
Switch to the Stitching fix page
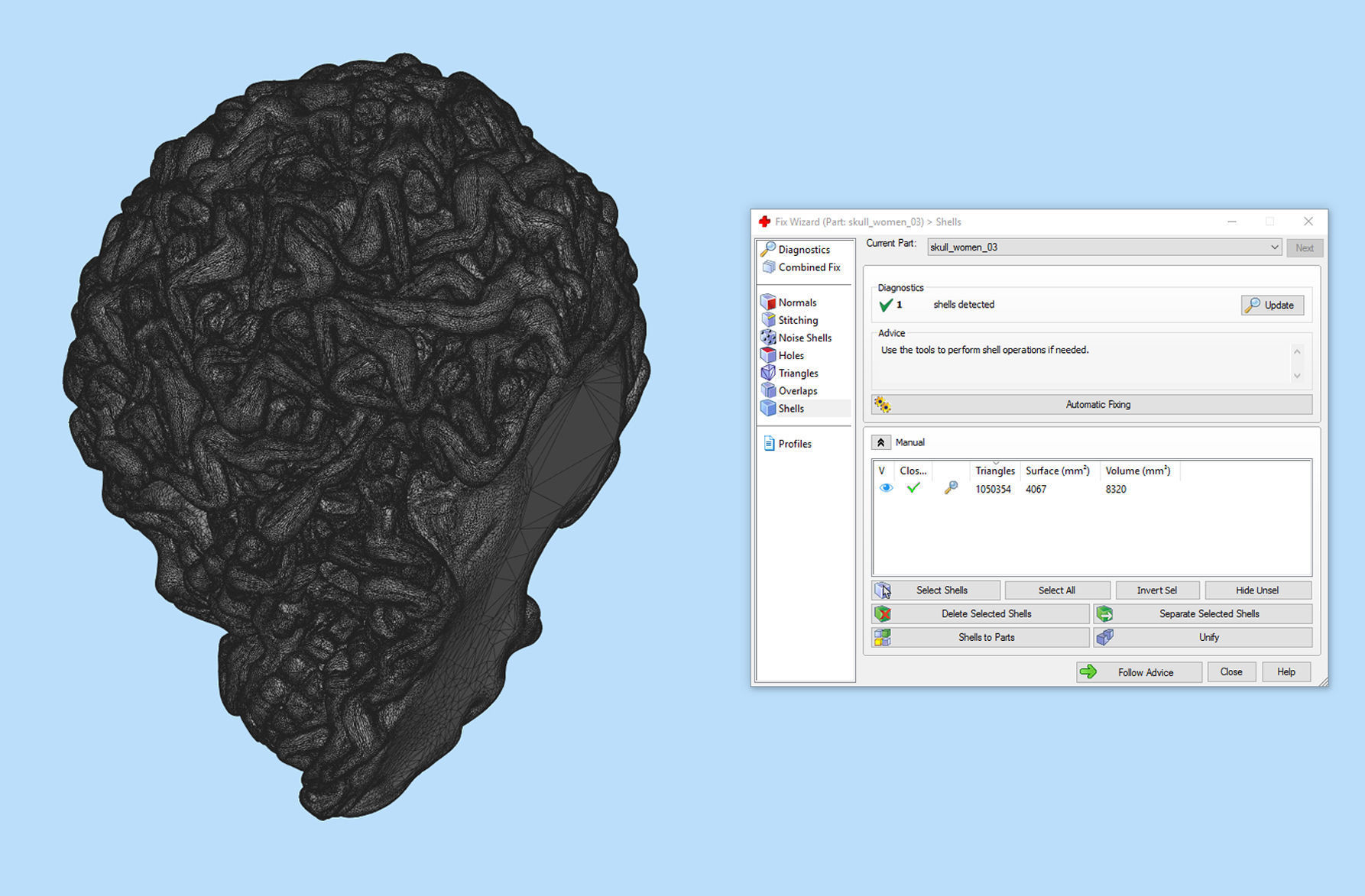pyautogui.click(x=798, y=320)
